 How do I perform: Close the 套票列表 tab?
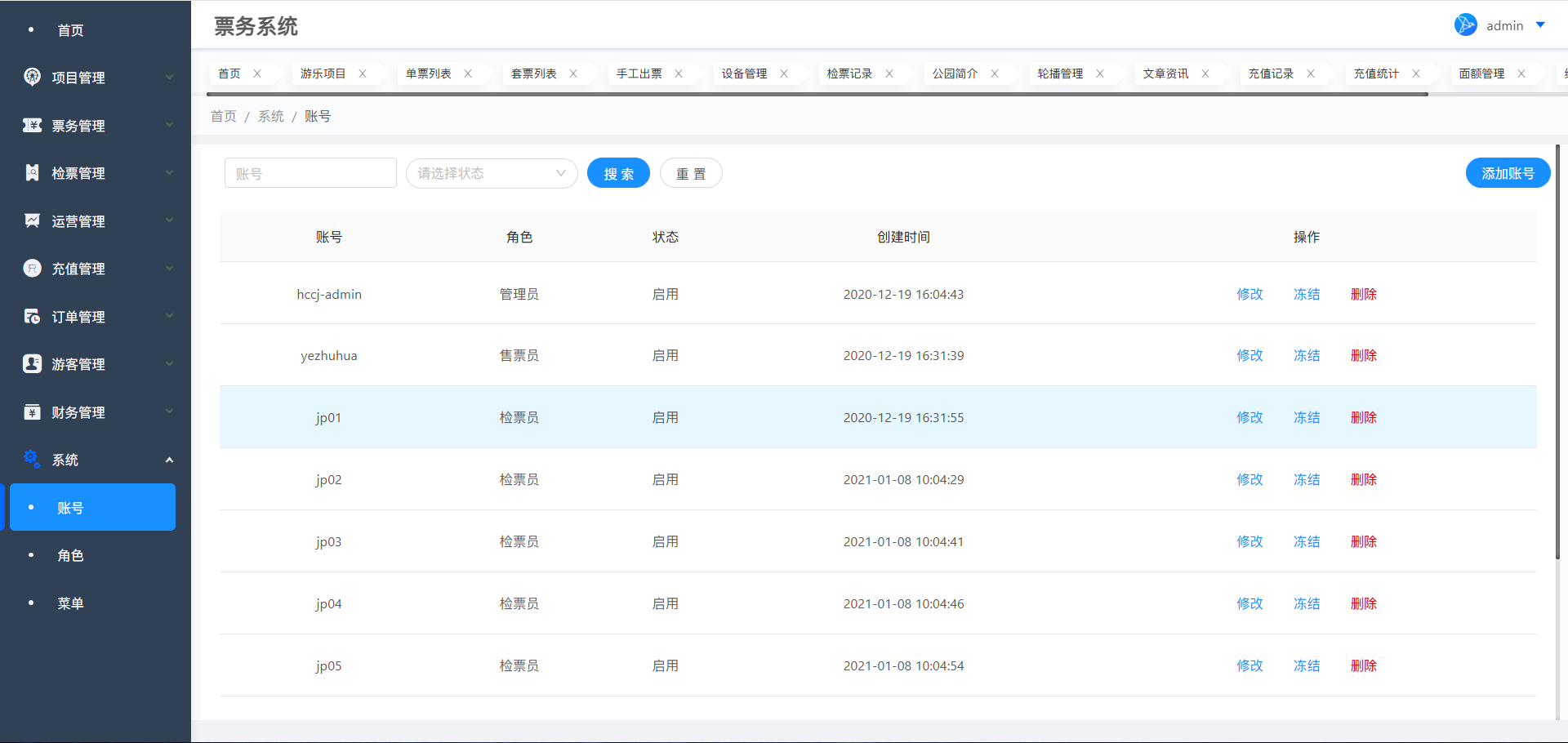[573, 73]
